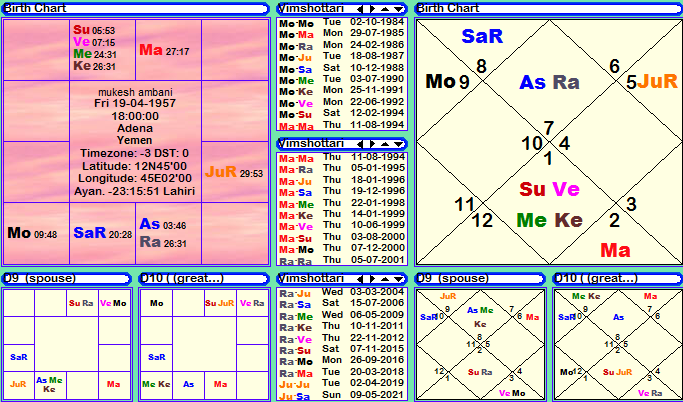
Task: Click the down arrow in the Vimshottari panel starting with Mo-Mo
Action: point(398,9)
